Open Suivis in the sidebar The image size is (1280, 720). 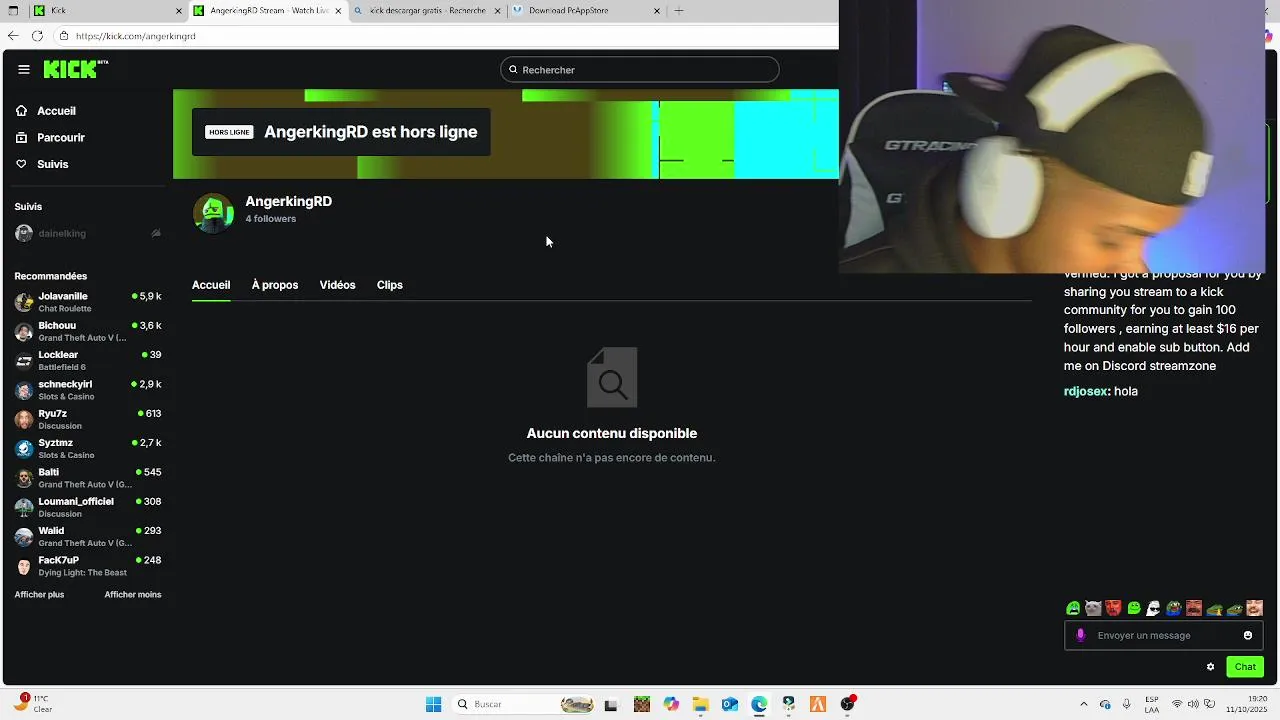52,164
